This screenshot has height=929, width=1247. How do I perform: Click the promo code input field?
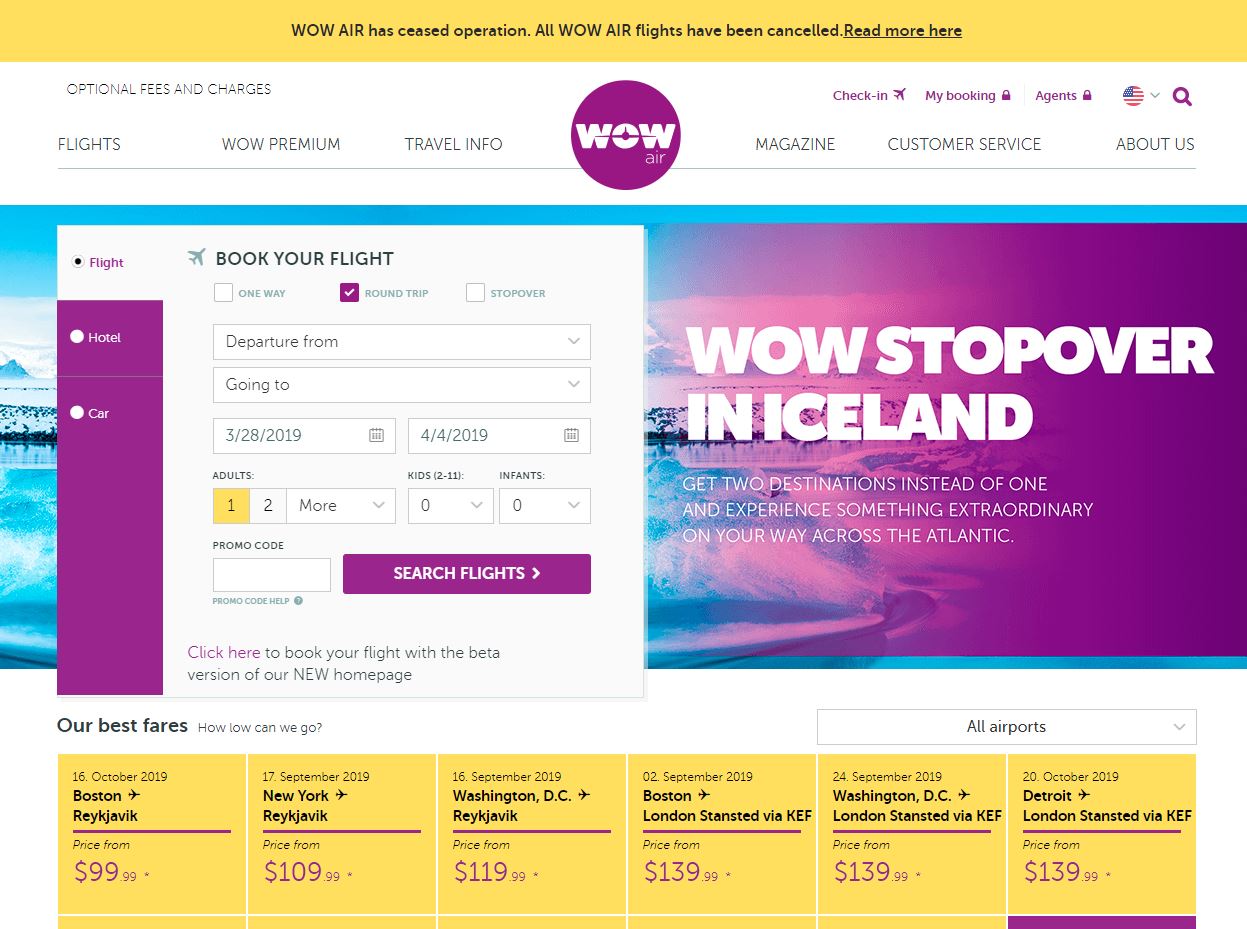point(271,575)
